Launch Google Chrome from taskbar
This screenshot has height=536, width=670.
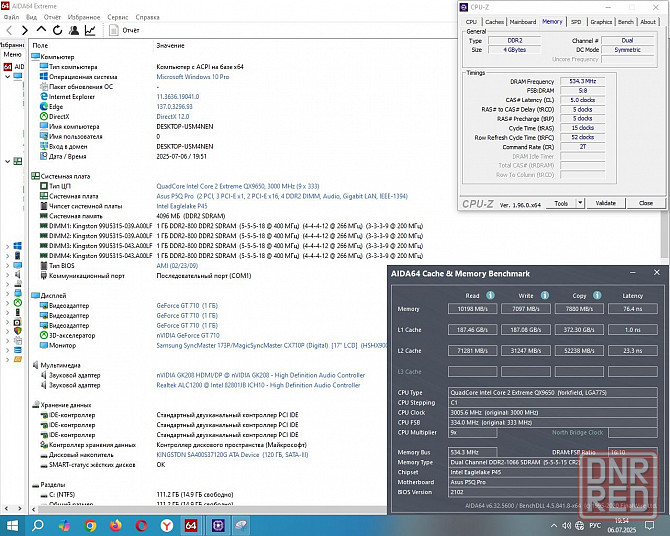tap(90, 525)
